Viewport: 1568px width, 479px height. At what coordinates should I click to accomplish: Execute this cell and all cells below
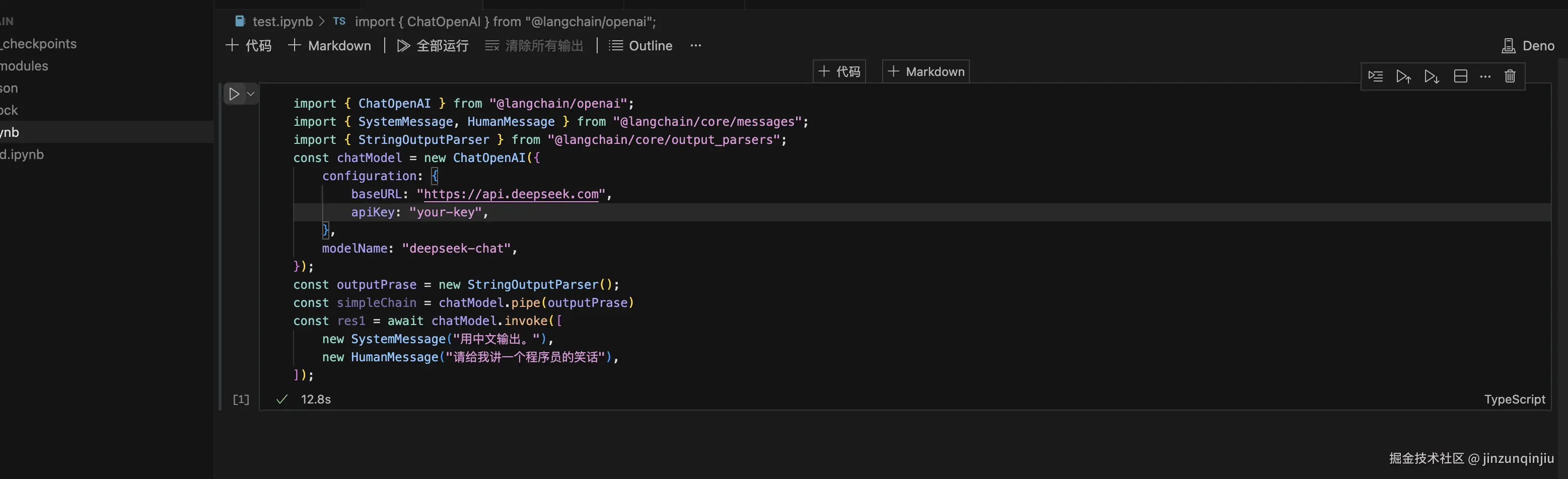1432,76
